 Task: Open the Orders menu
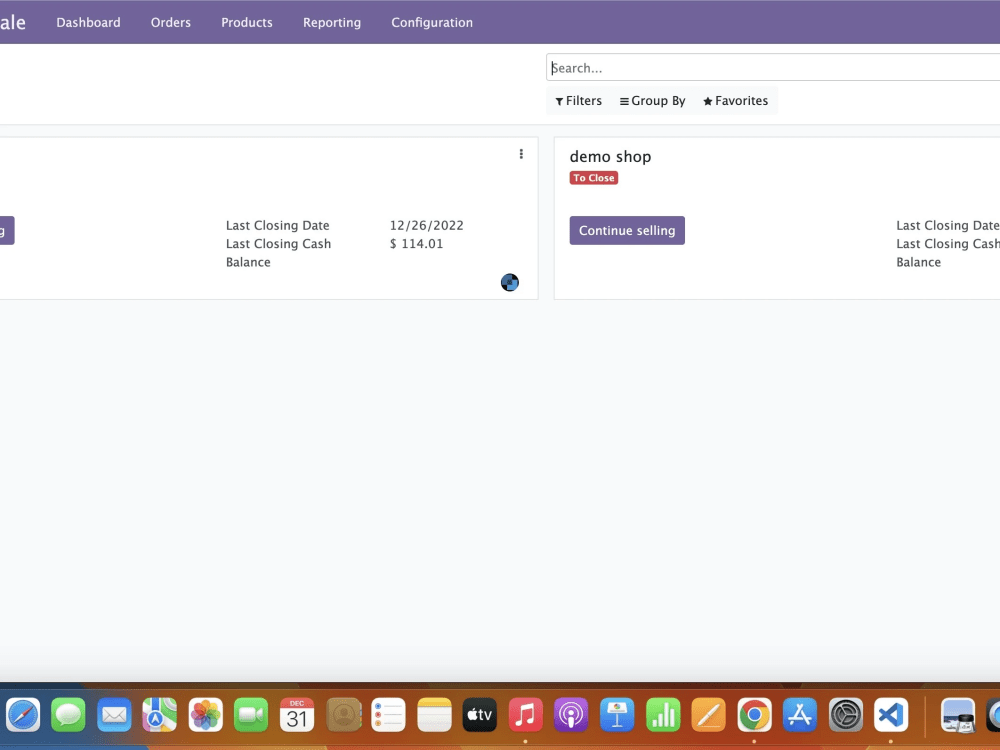(170, 22)
